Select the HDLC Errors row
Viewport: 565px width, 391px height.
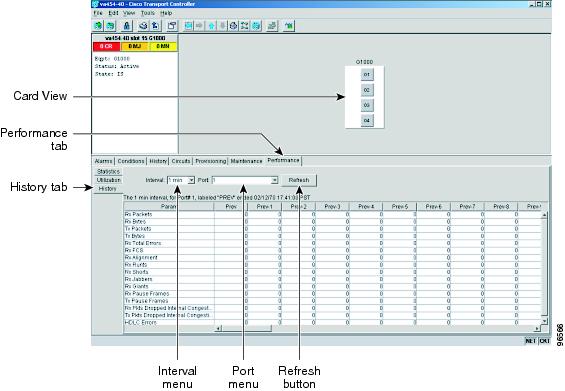(x=332, y=323)
